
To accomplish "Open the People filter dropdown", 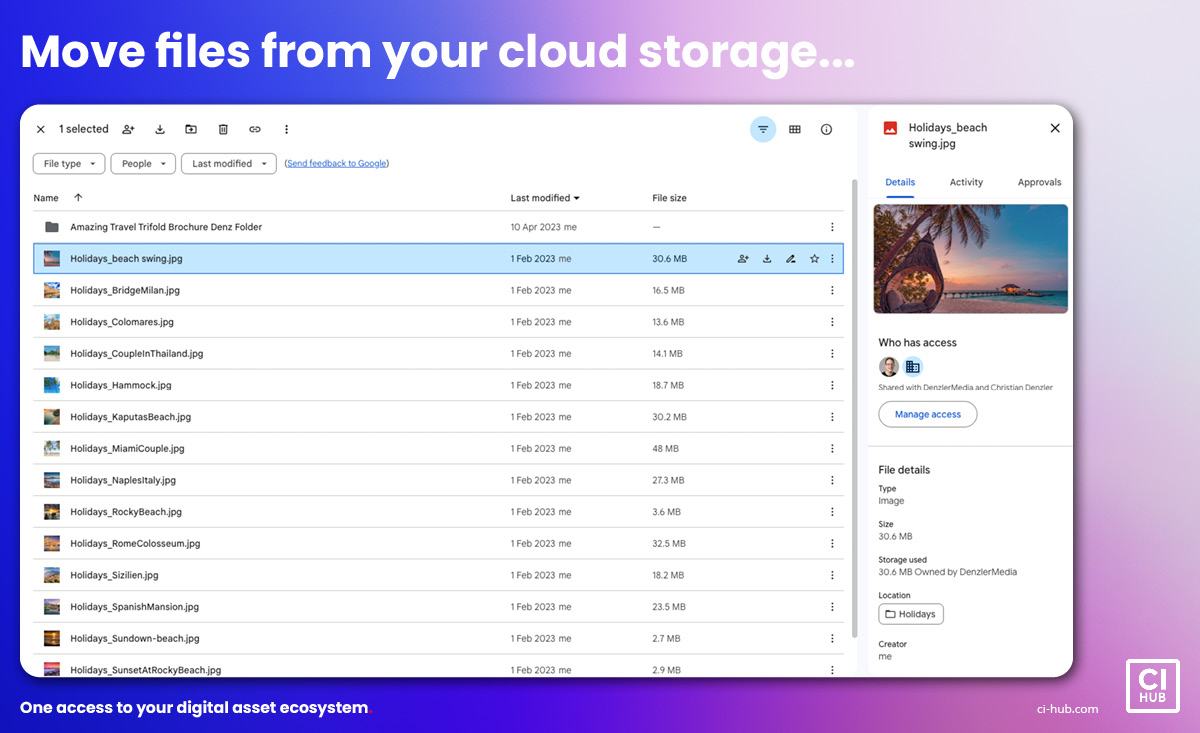I will point(143,164).
